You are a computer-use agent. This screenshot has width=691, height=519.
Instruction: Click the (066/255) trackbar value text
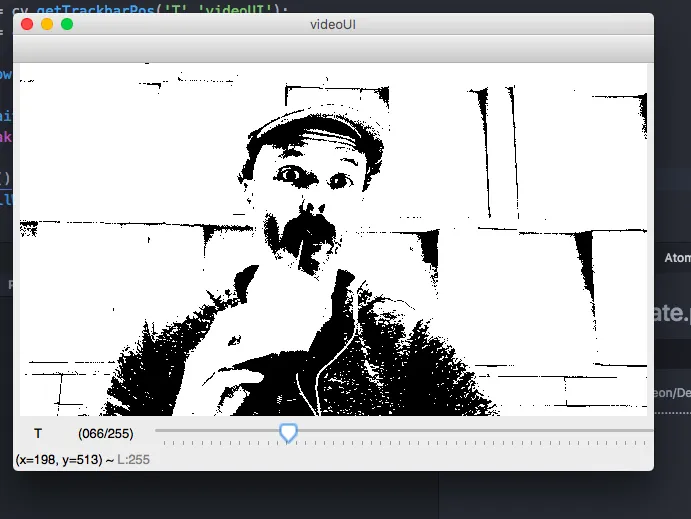pyautogui.click(x=106, y=434)
